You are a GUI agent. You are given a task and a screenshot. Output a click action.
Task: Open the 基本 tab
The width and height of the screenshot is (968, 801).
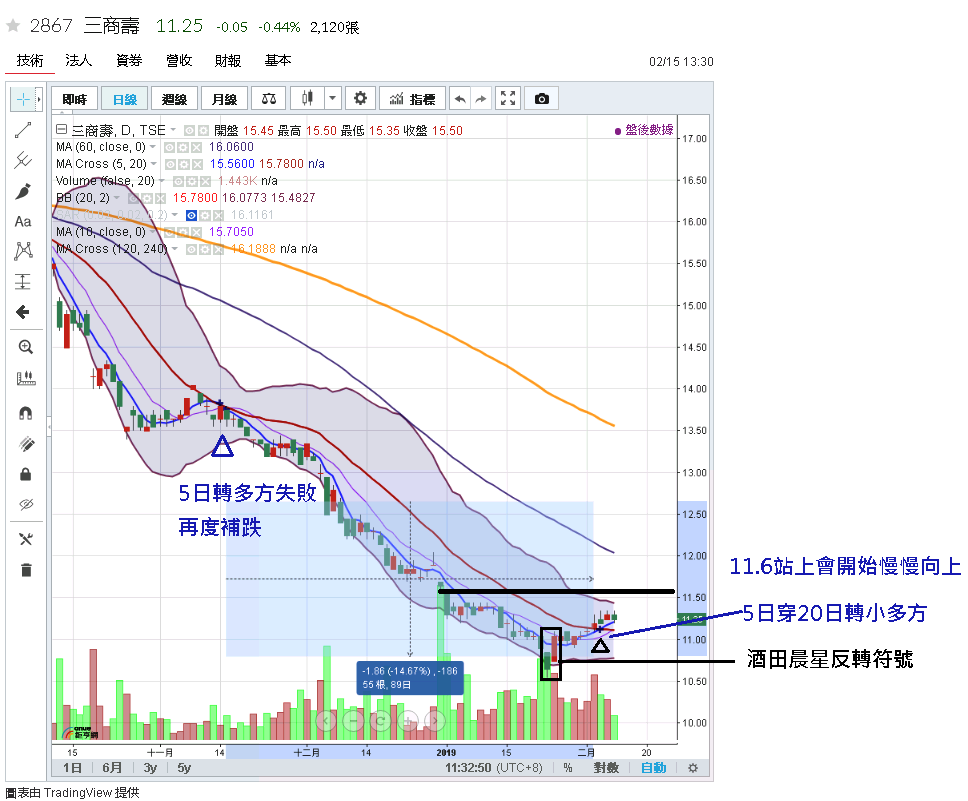tap(278, 61)
